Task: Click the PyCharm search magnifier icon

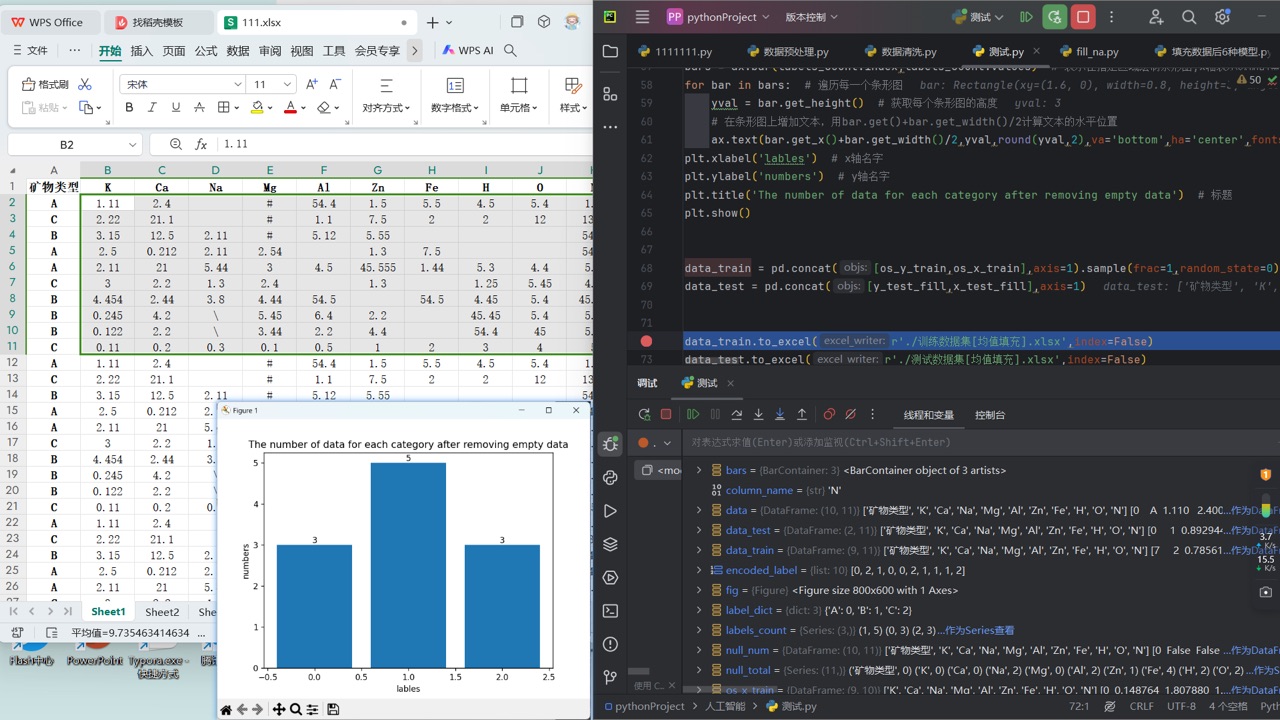Action: pos(1189,17)
